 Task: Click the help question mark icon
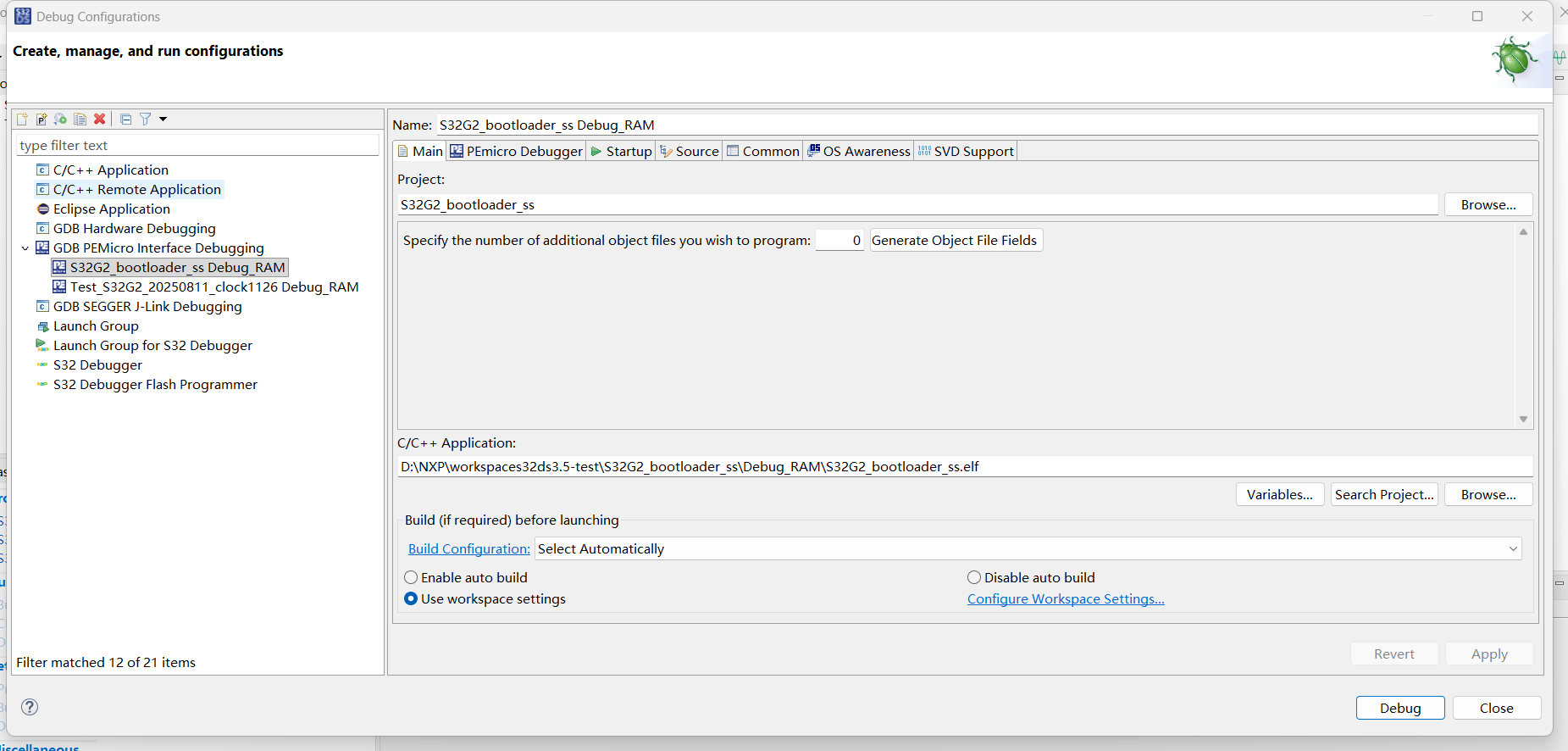coord(30,707)
